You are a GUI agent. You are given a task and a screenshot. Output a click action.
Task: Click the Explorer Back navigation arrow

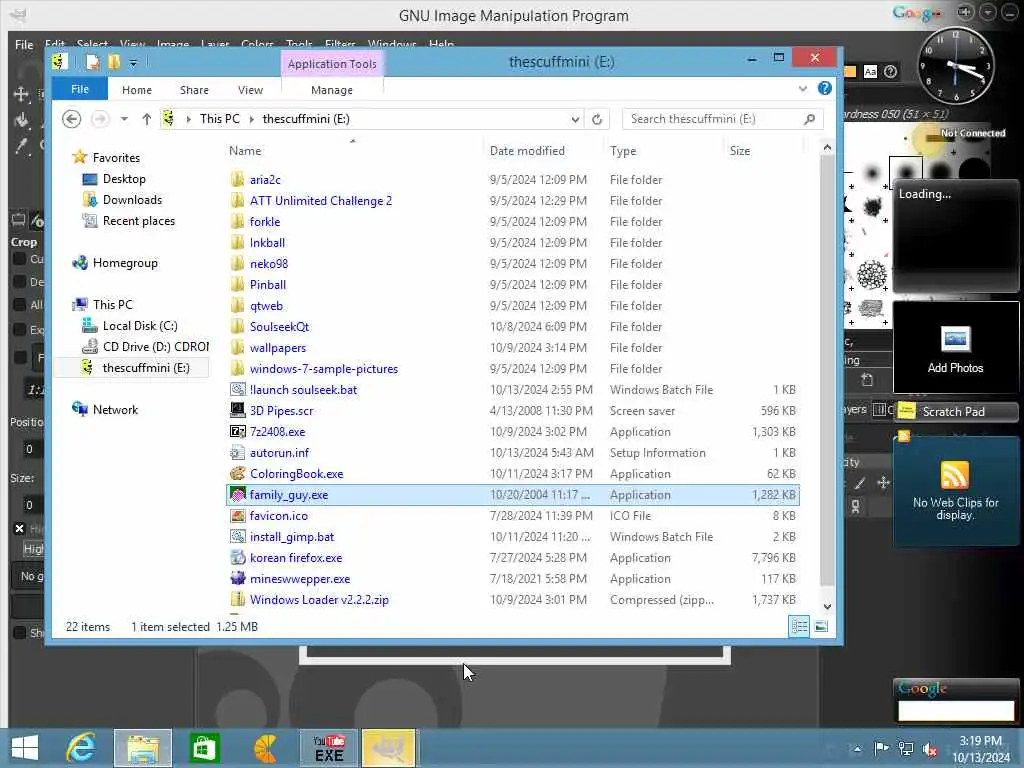tap(72, 119)
